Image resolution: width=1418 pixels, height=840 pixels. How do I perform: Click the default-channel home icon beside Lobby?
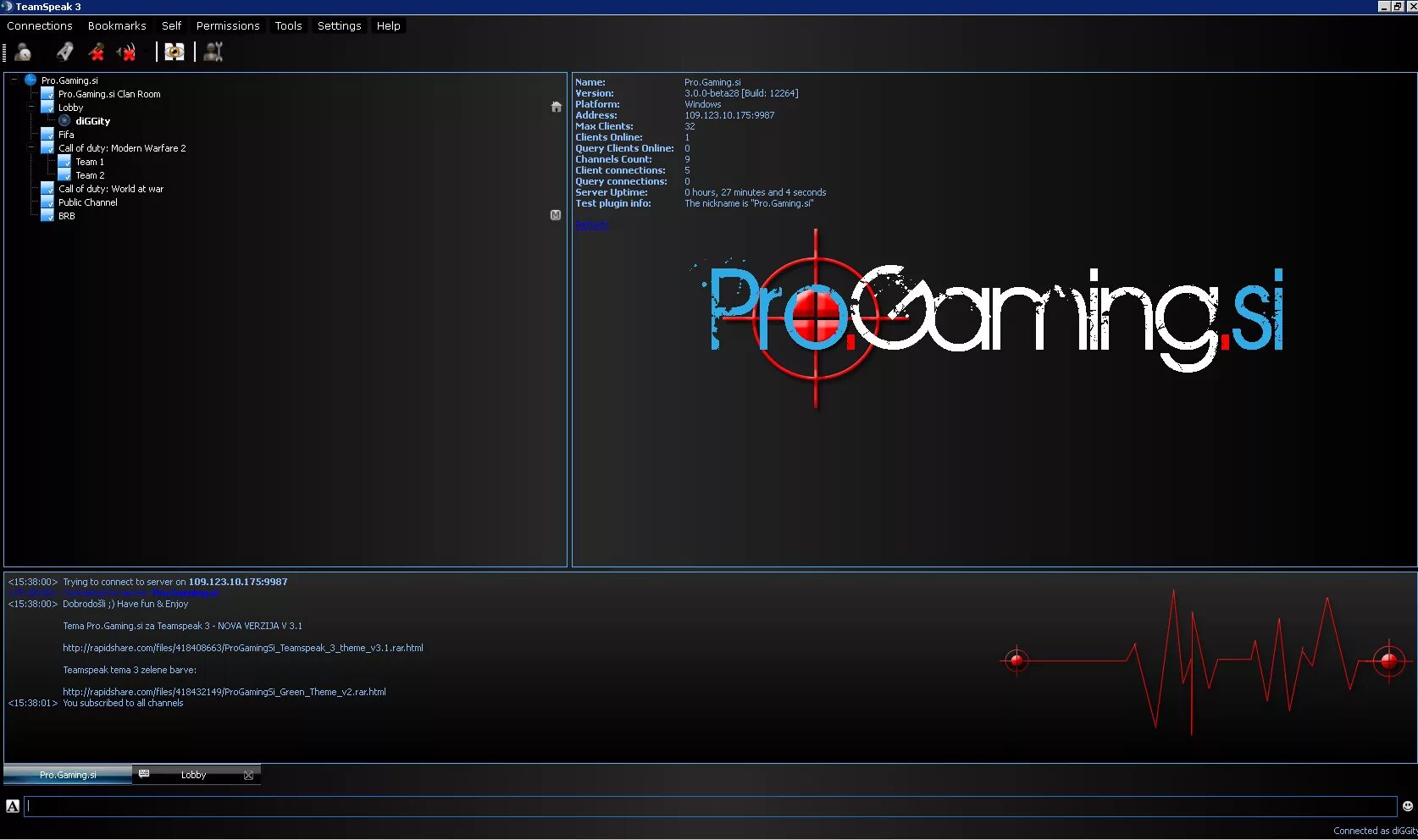tap(557, 107)
